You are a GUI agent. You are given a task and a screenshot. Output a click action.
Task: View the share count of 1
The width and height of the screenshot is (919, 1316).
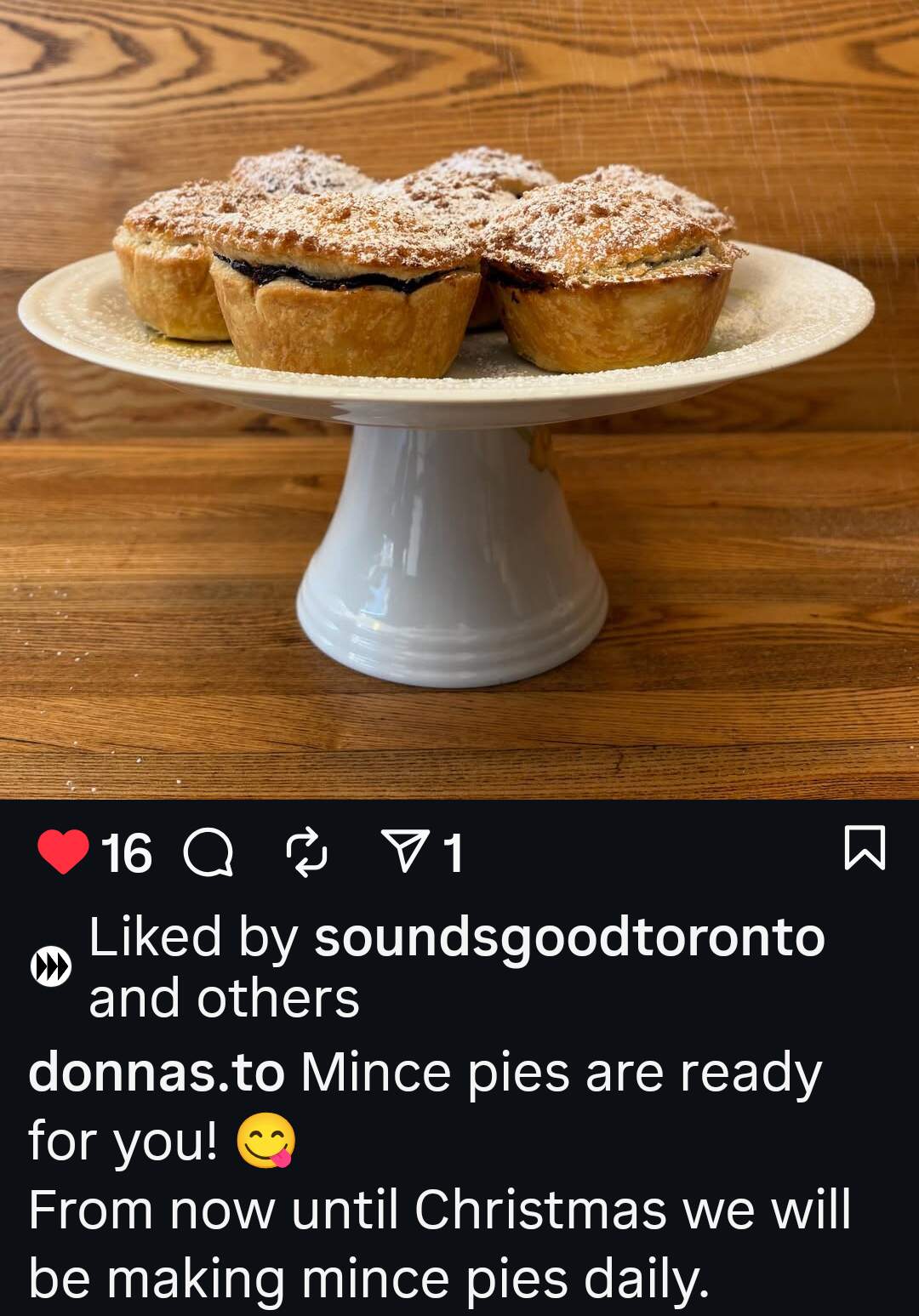pos(454,853)
